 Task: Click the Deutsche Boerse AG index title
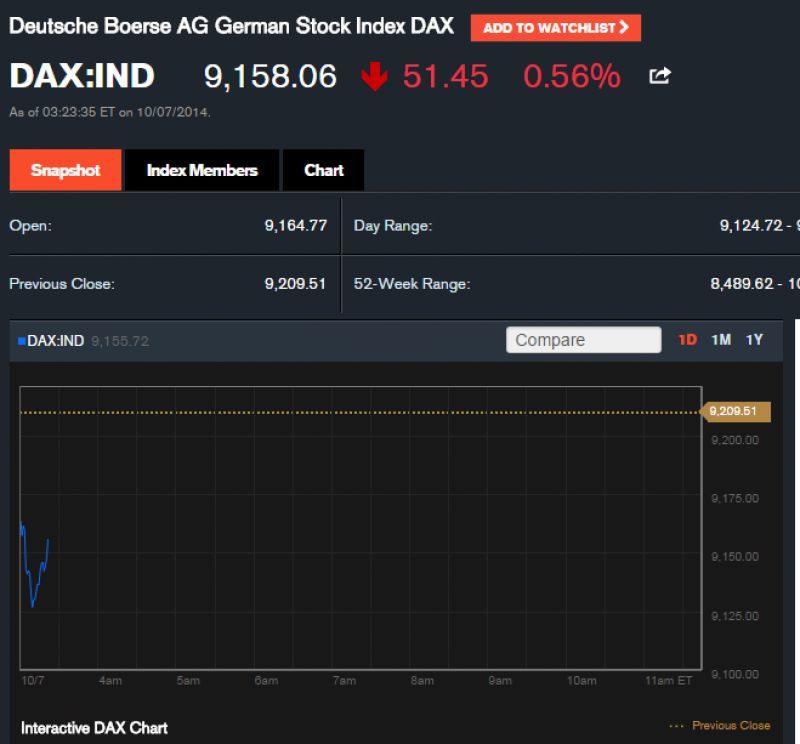[232, 26]
